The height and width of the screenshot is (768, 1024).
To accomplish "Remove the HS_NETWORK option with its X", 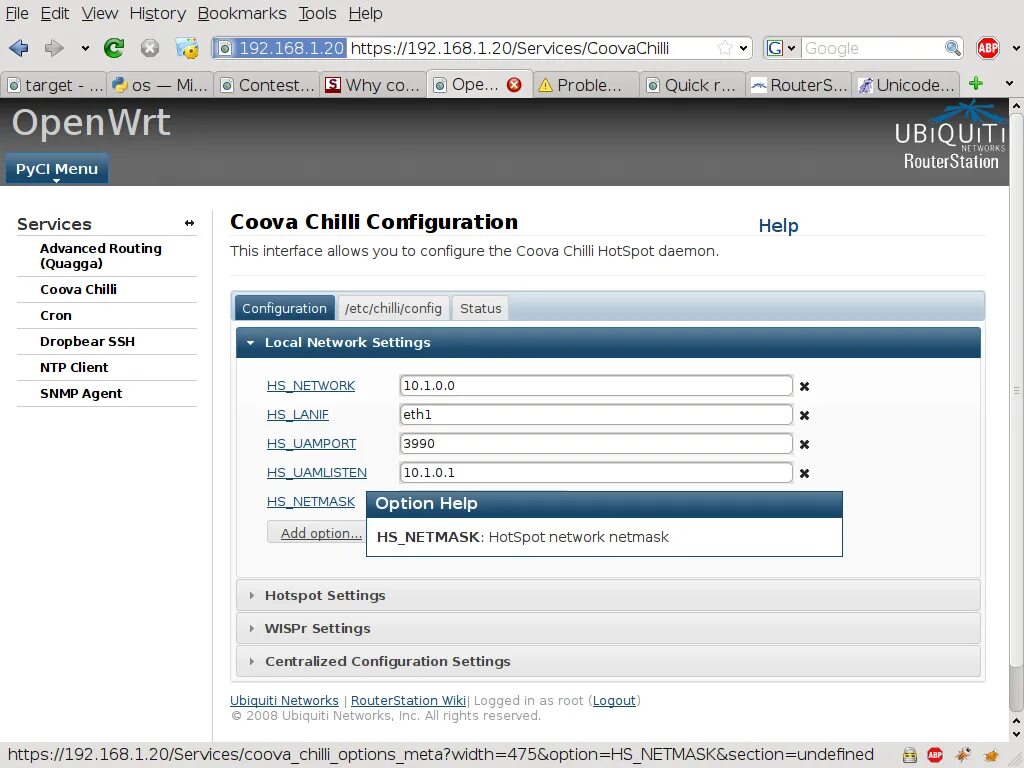I will click(805, 387).
